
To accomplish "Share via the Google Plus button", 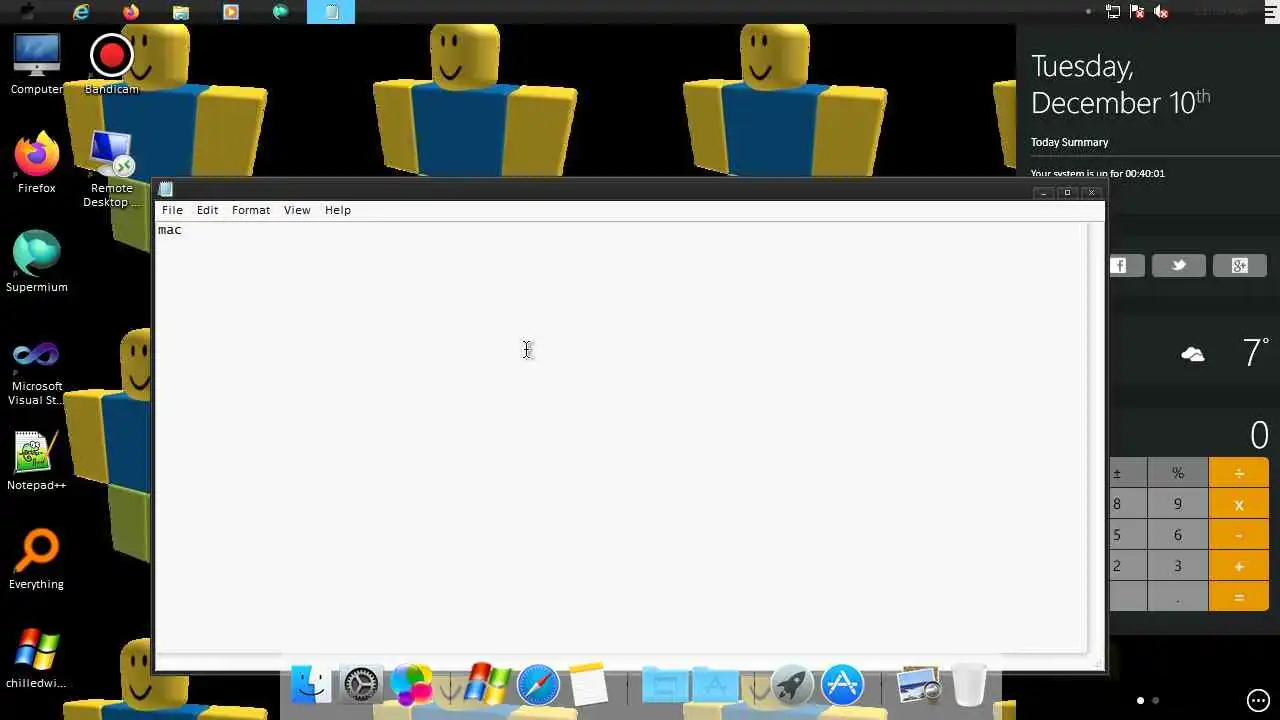I will [x=1239, y=265].
